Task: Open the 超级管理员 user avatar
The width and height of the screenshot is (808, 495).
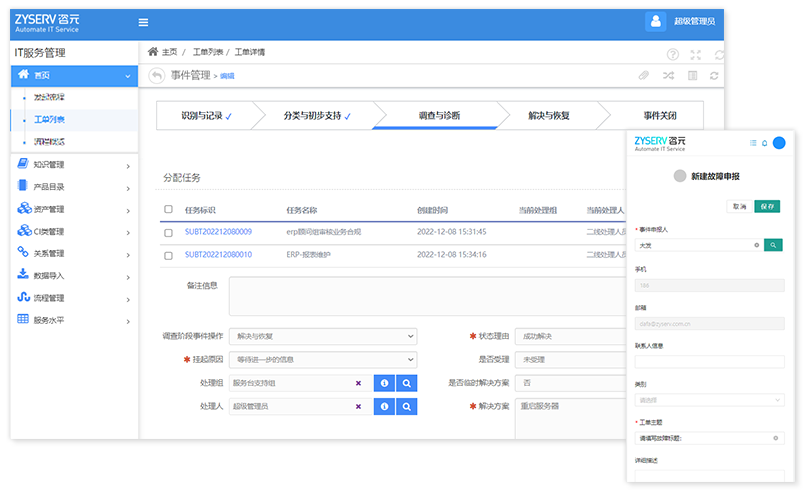Action: pyautogui.click(x=655, y=22)
